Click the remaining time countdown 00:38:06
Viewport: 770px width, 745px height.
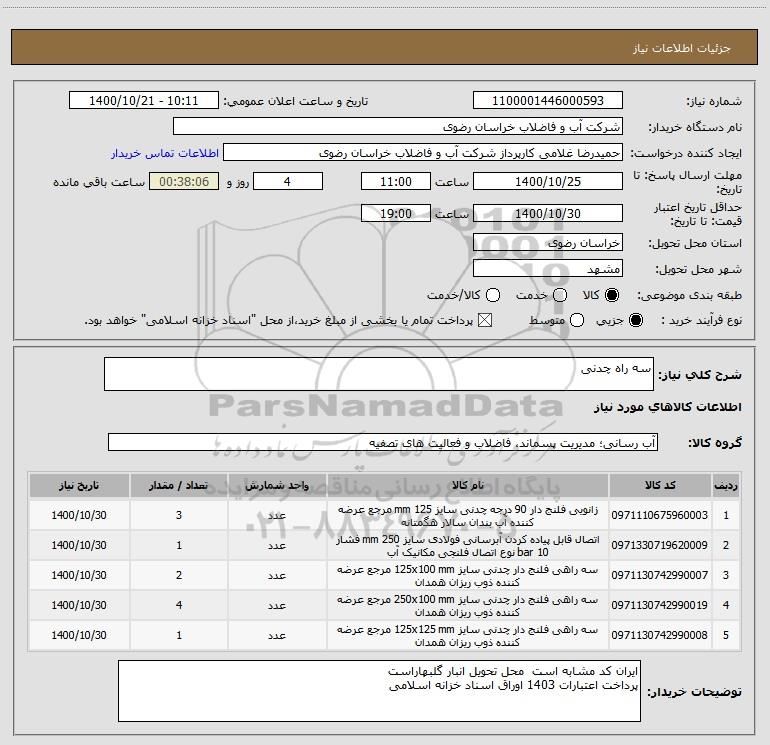[x=184, y=181]
